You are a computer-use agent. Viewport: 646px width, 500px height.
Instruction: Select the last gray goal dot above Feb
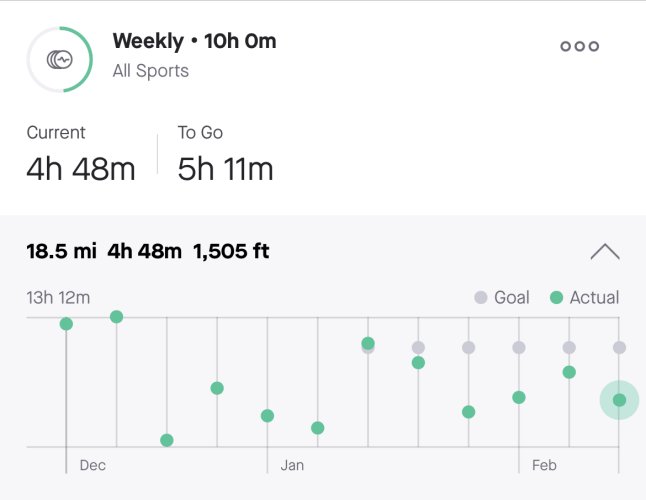(x=619, y=348)
